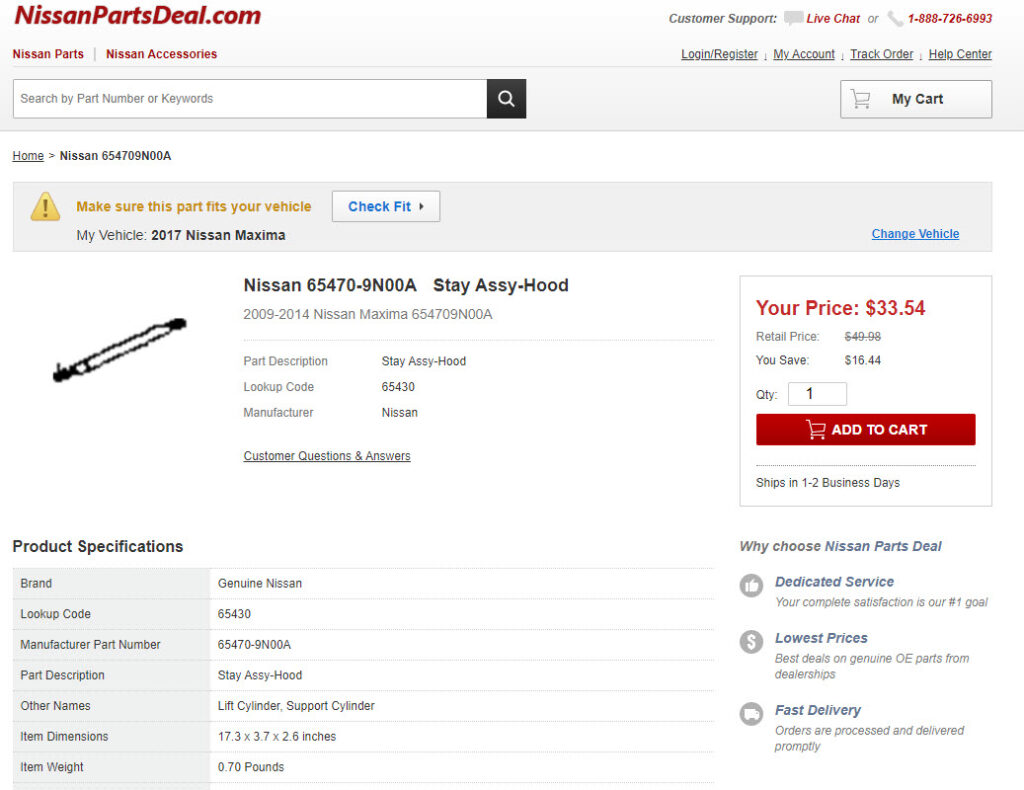The width and height of the screenshot is (1024, 790).
Task: Click the hood stay part thumbnail image
Action: tap(120, 350)
